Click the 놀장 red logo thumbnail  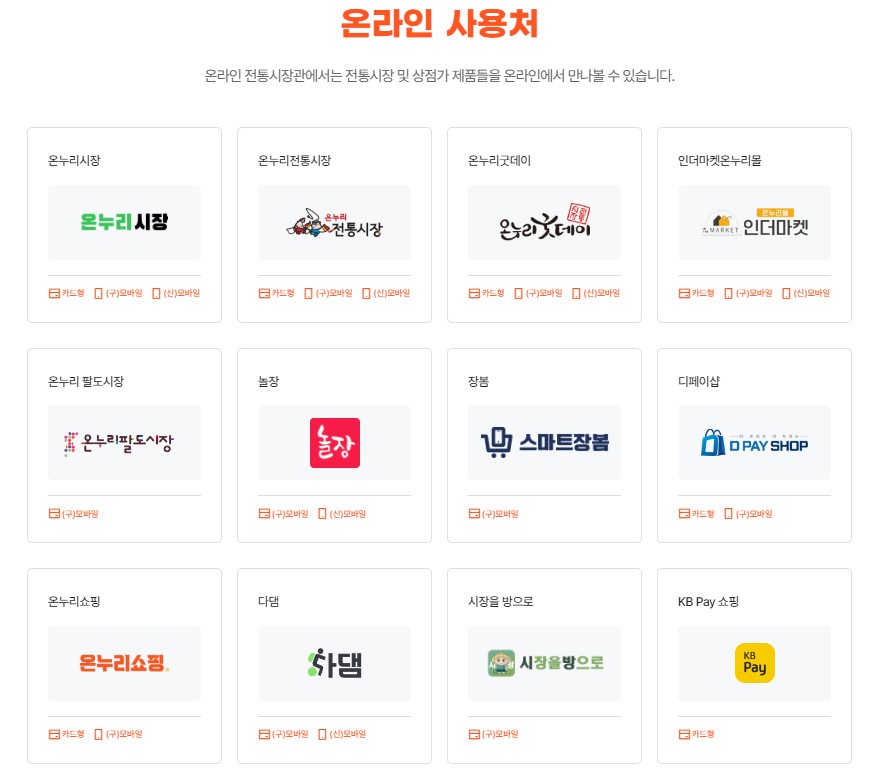(334, 443)
